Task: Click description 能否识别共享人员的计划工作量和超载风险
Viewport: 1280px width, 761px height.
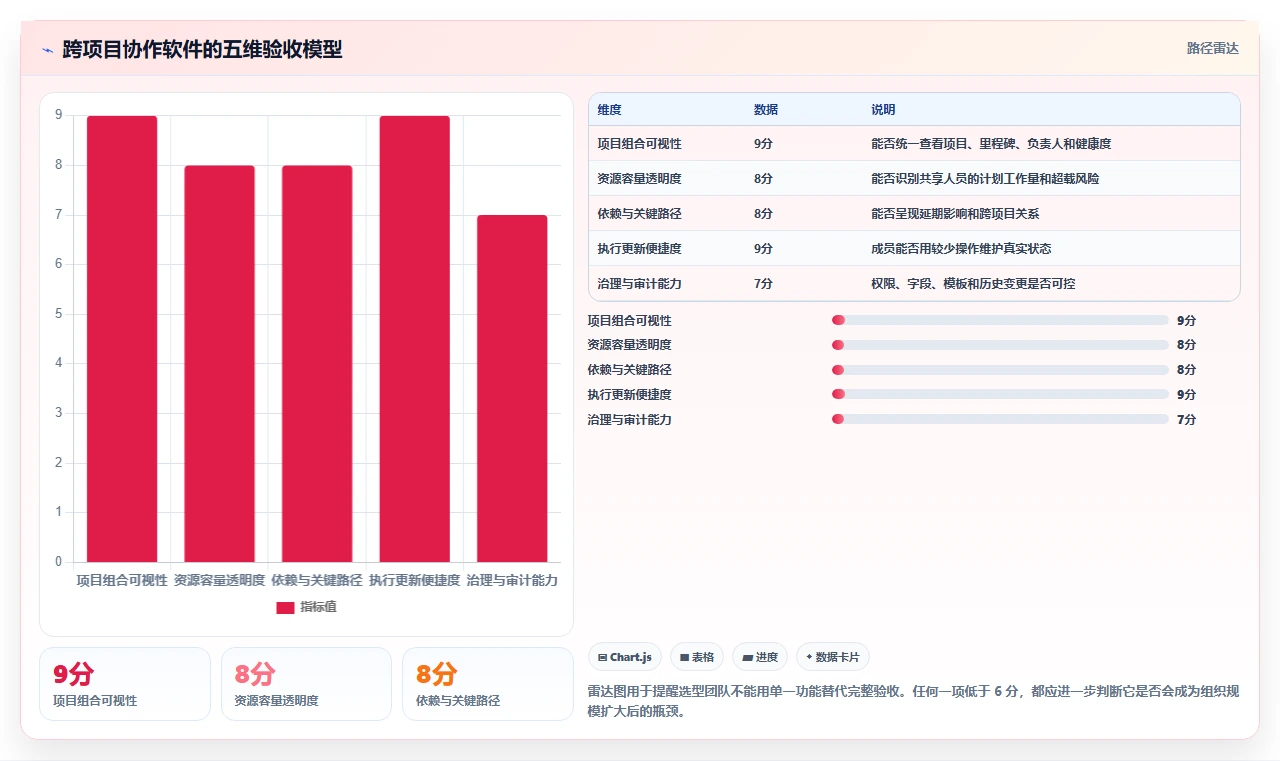Action: coord(985,179)
